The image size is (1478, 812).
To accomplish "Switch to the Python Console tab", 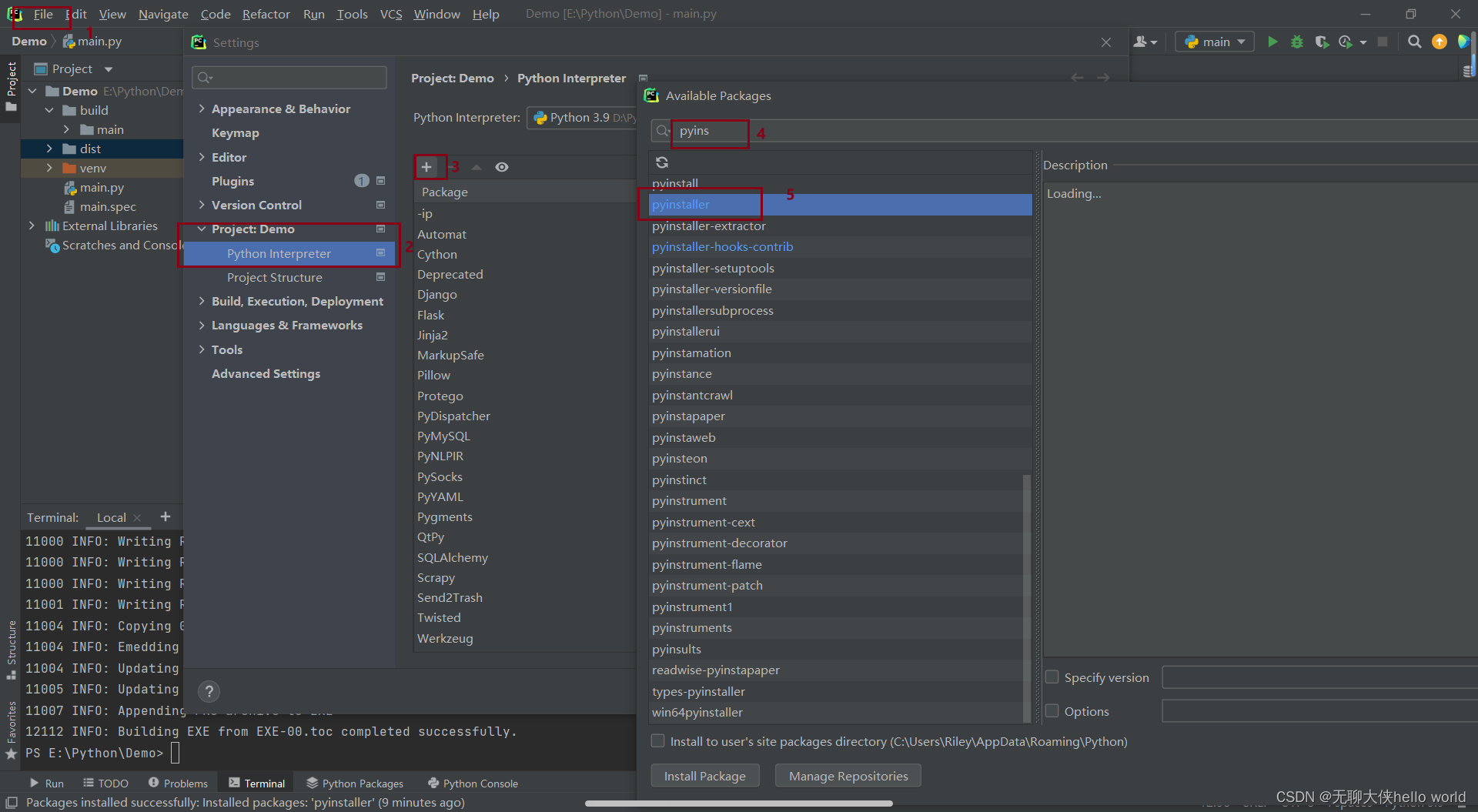I will click(x=473, y=783).
